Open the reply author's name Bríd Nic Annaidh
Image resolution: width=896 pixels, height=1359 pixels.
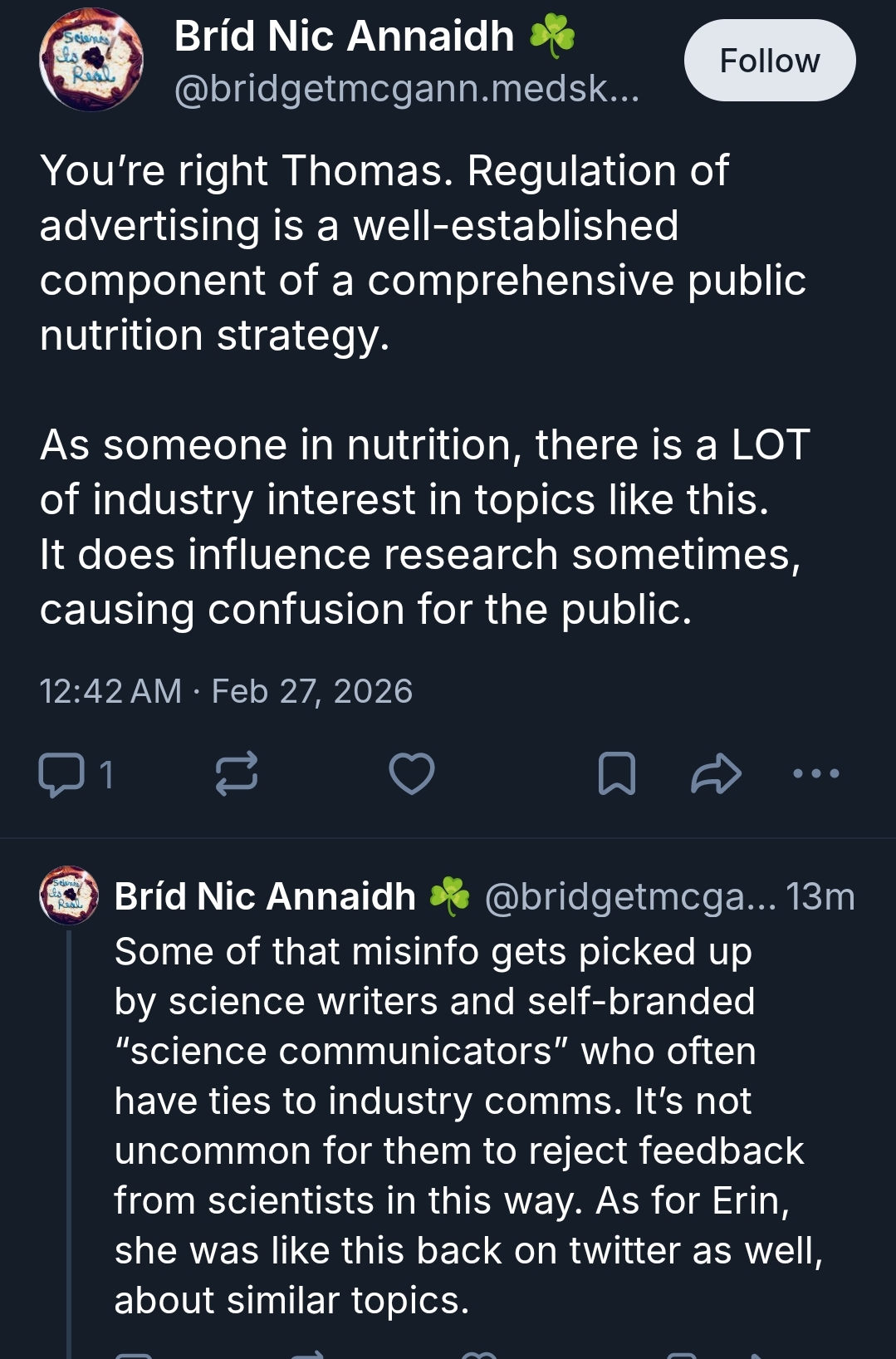pos(265,896)
